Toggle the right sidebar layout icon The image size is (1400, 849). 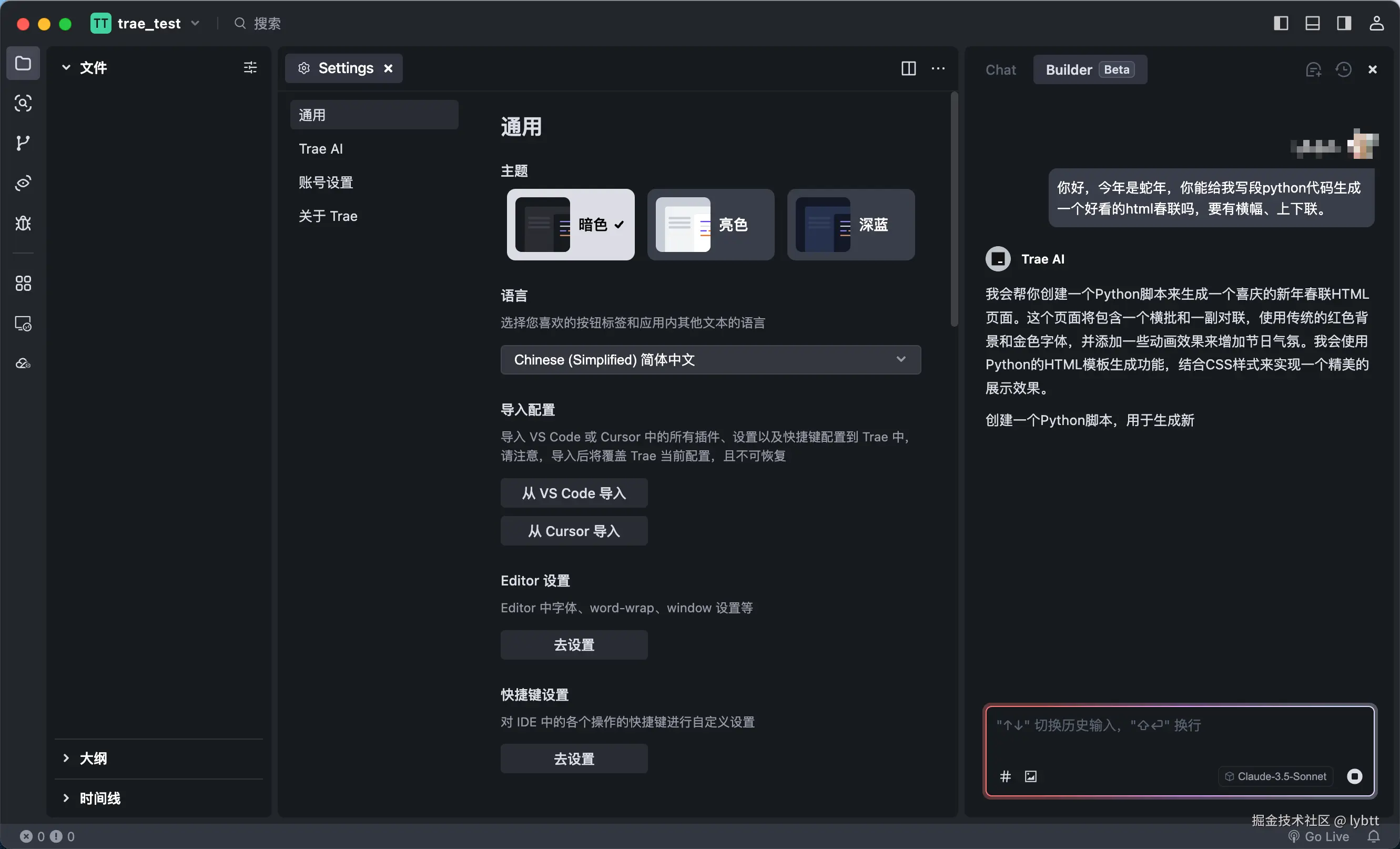[x=1344, y=23]
